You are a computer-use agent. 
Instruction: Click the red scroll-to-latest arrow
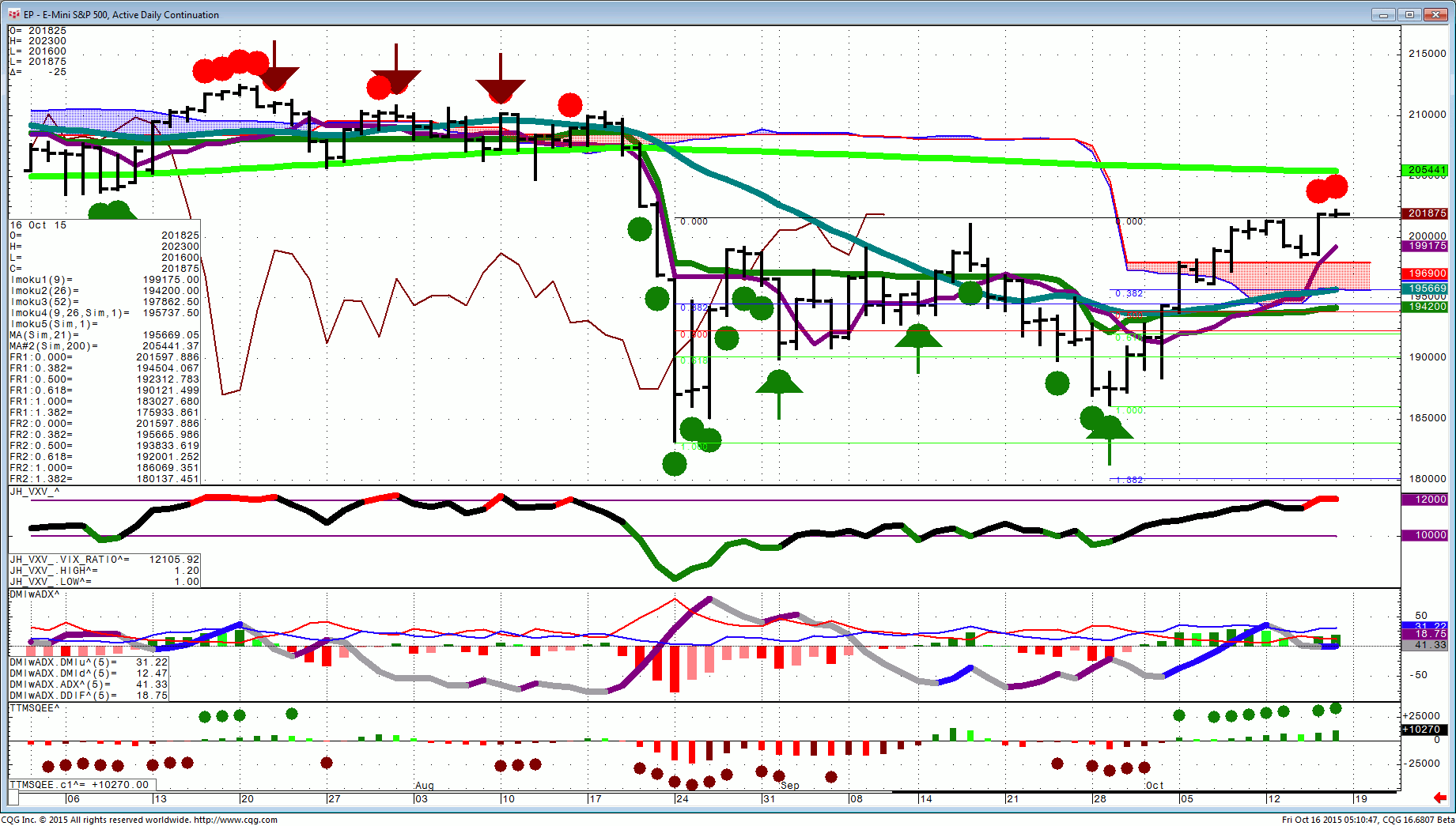tap(1439, 798)
